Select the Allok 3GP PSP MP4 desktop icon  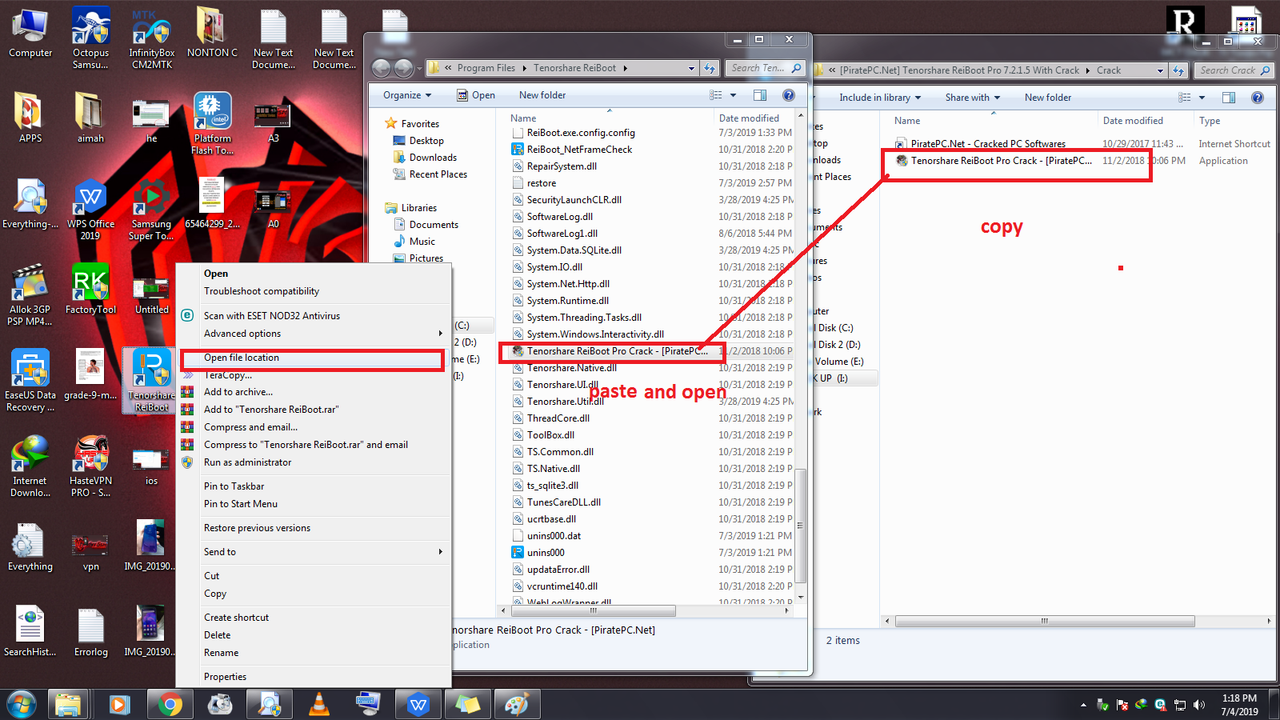[x=30, y=295]
